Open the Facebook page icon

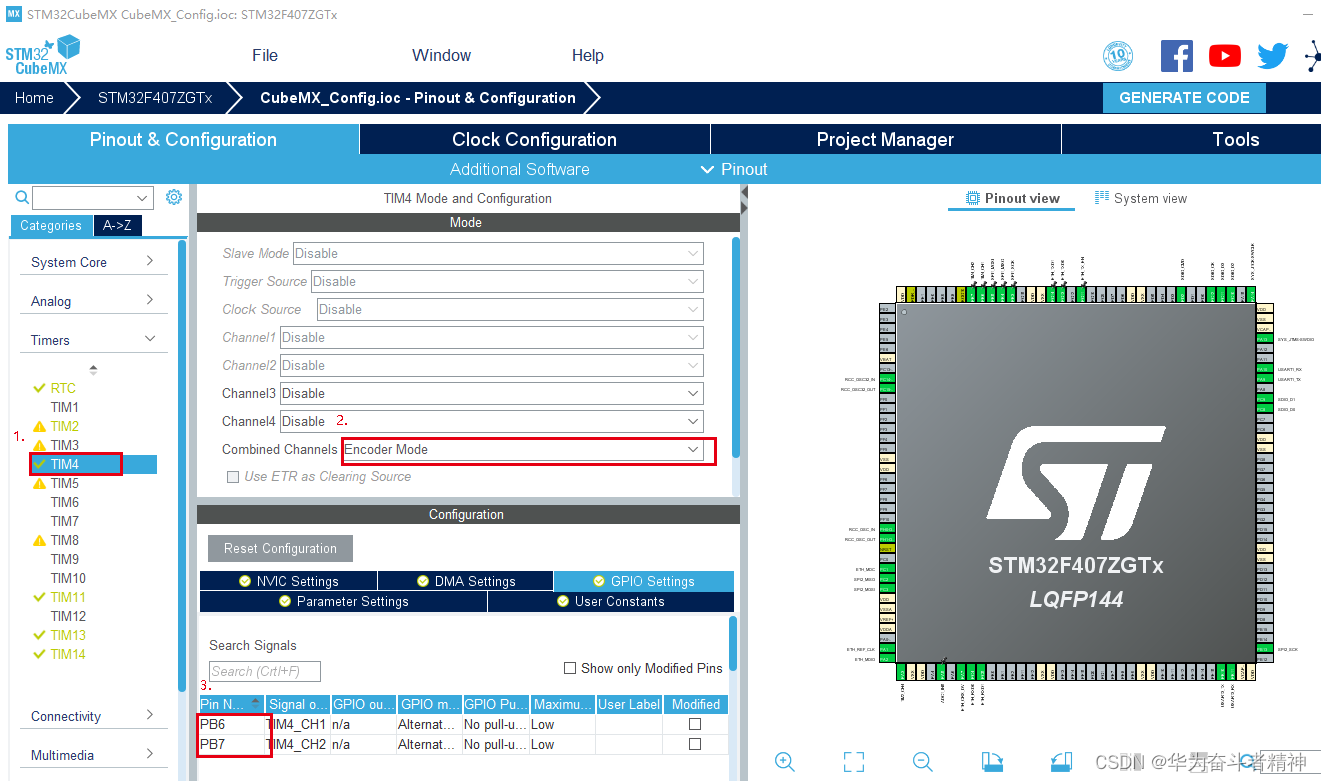pyautogui.click(x=1176, y=55)
